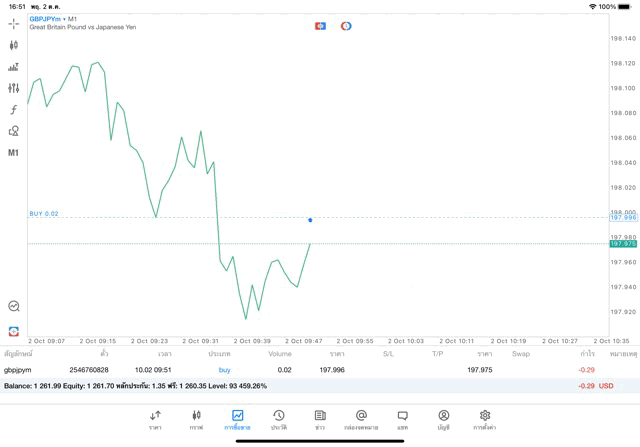Open the drawing objects shapes icon

click(x=13, y=131)
